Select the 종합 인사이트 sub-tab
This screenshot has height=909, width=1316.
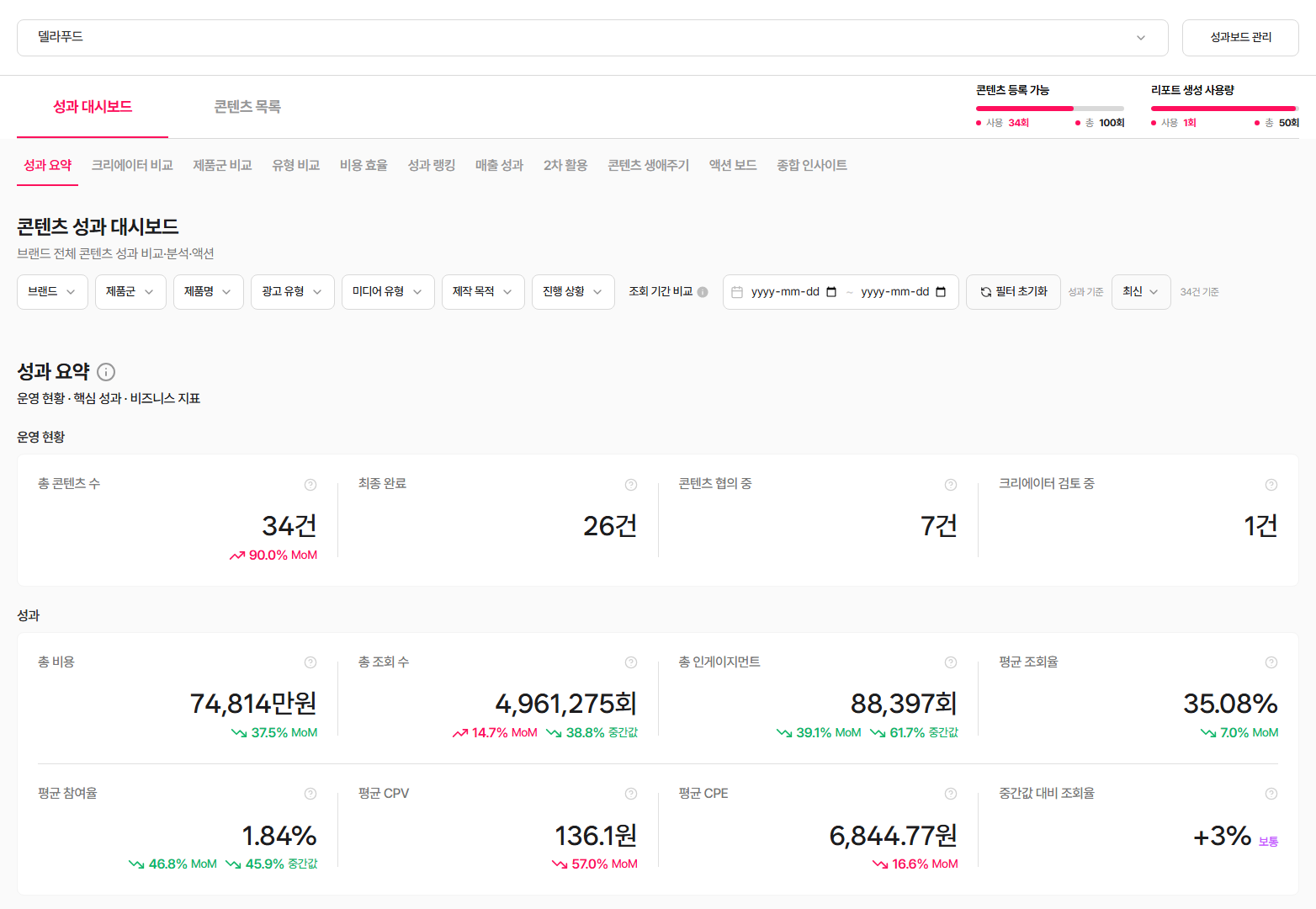[x=812, y=166]
